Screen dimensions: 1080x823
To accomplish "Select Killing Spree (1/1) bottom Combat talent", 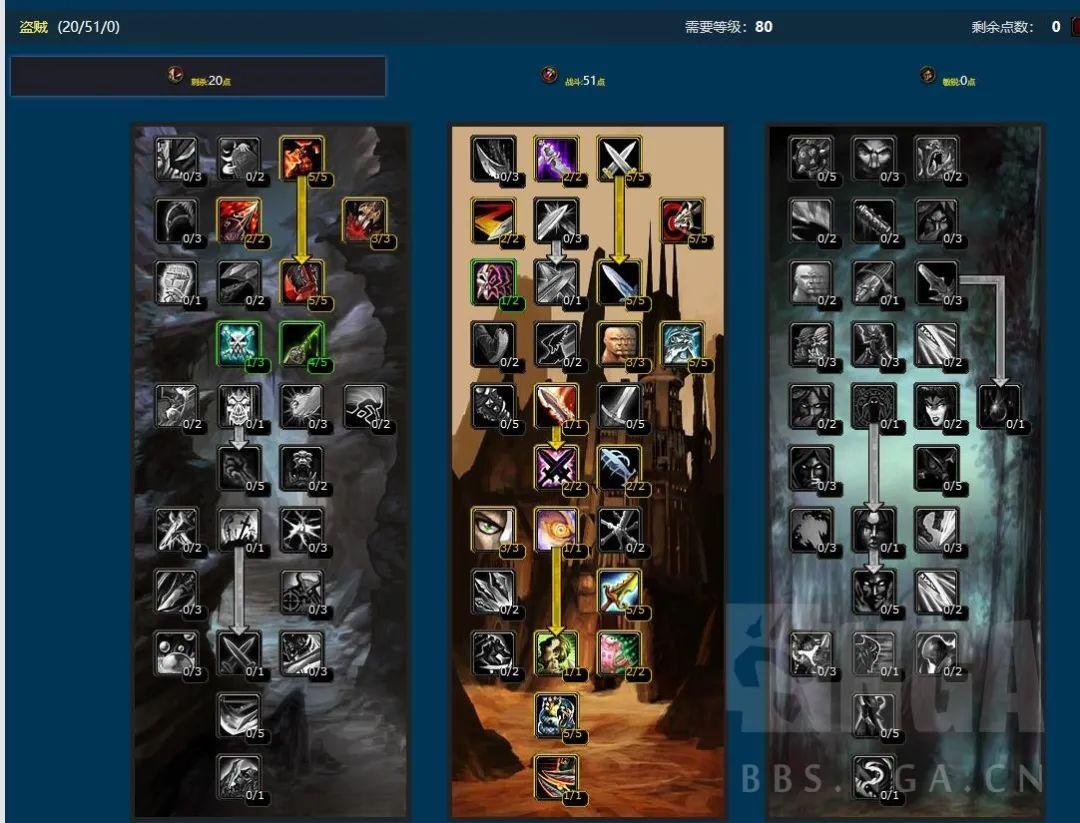I will [556, 777].
